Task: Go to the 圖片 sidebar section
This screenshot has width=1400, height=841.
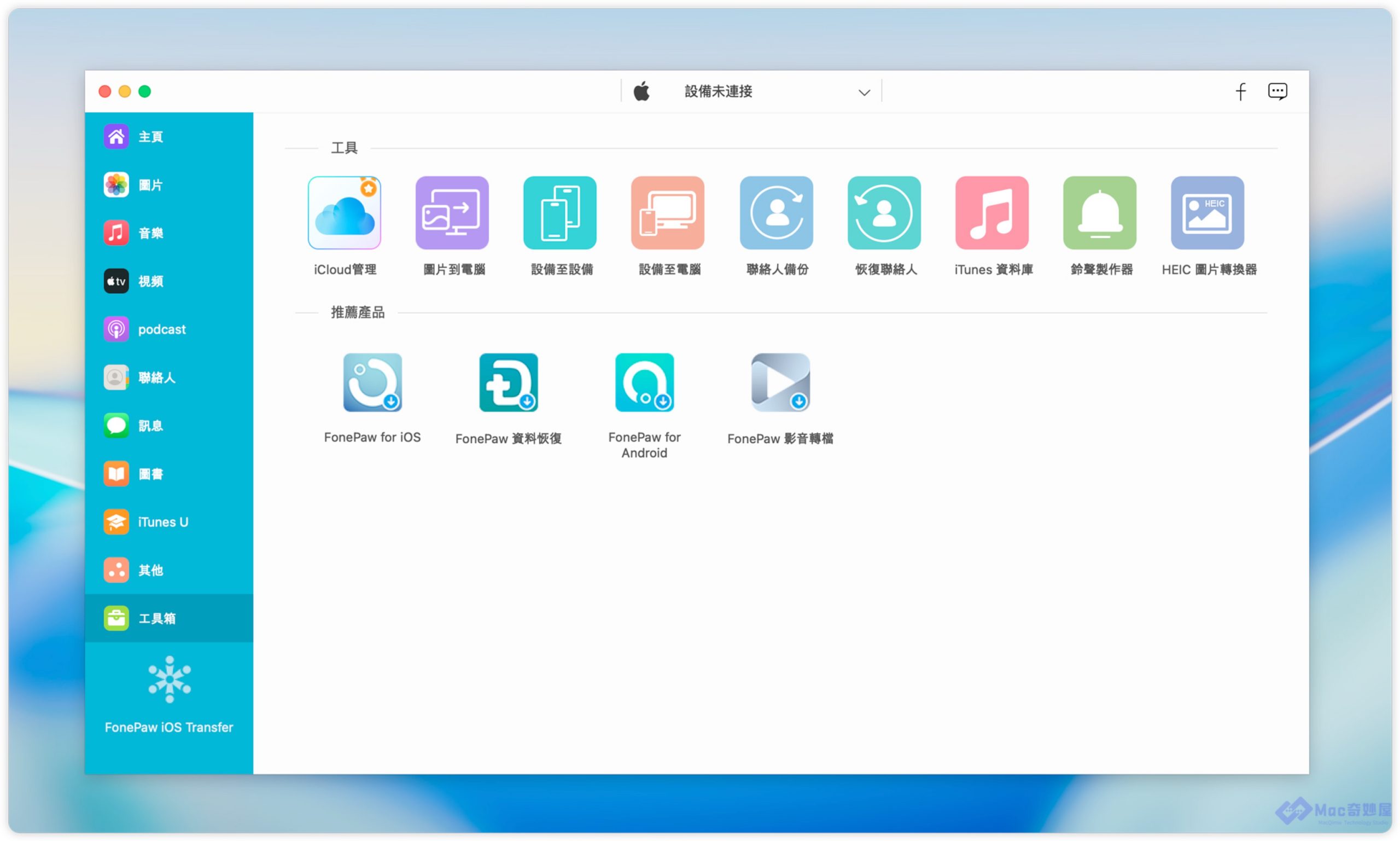Action: point(150,185)
